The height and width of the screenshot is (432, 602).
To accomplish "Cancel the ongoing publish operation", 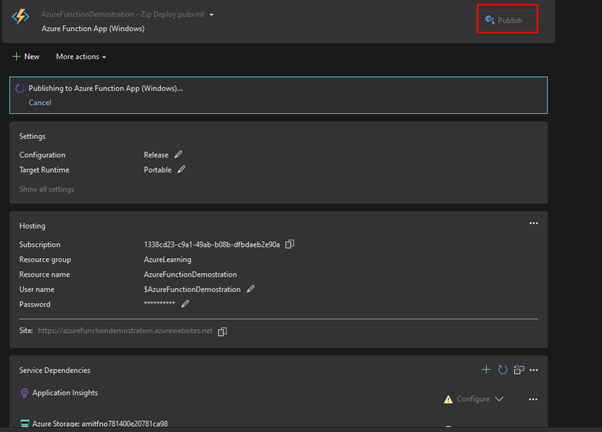I will (40, 103).
